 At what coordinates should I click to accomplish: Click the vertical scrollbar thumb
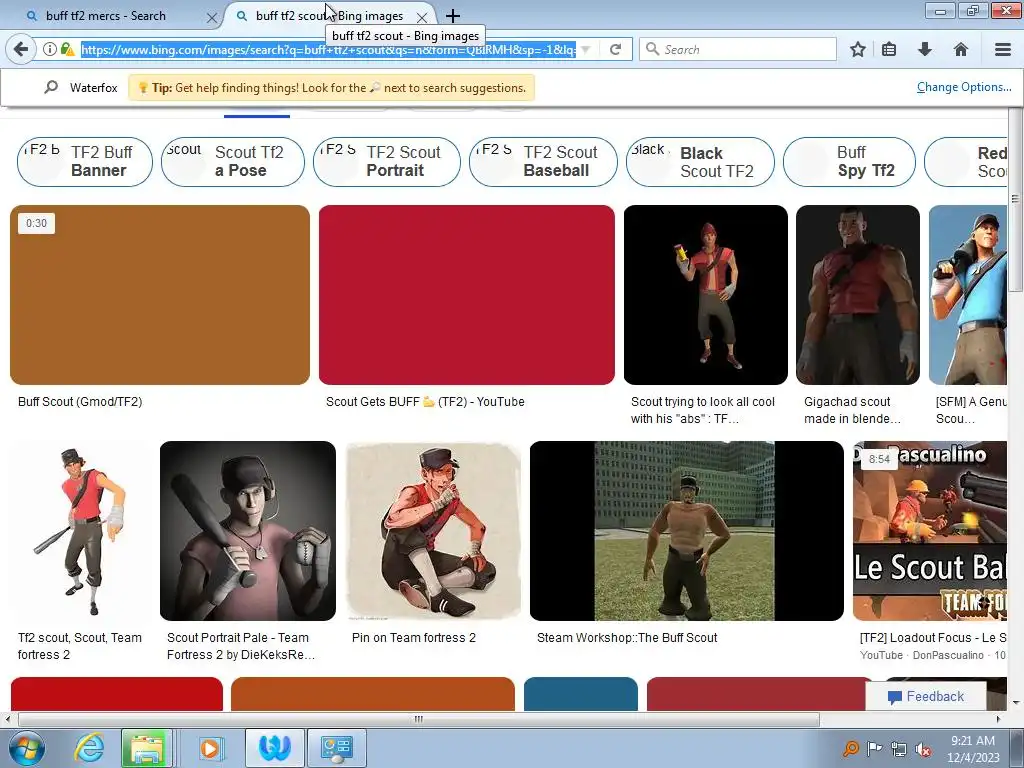click(x=1016, y=199)
